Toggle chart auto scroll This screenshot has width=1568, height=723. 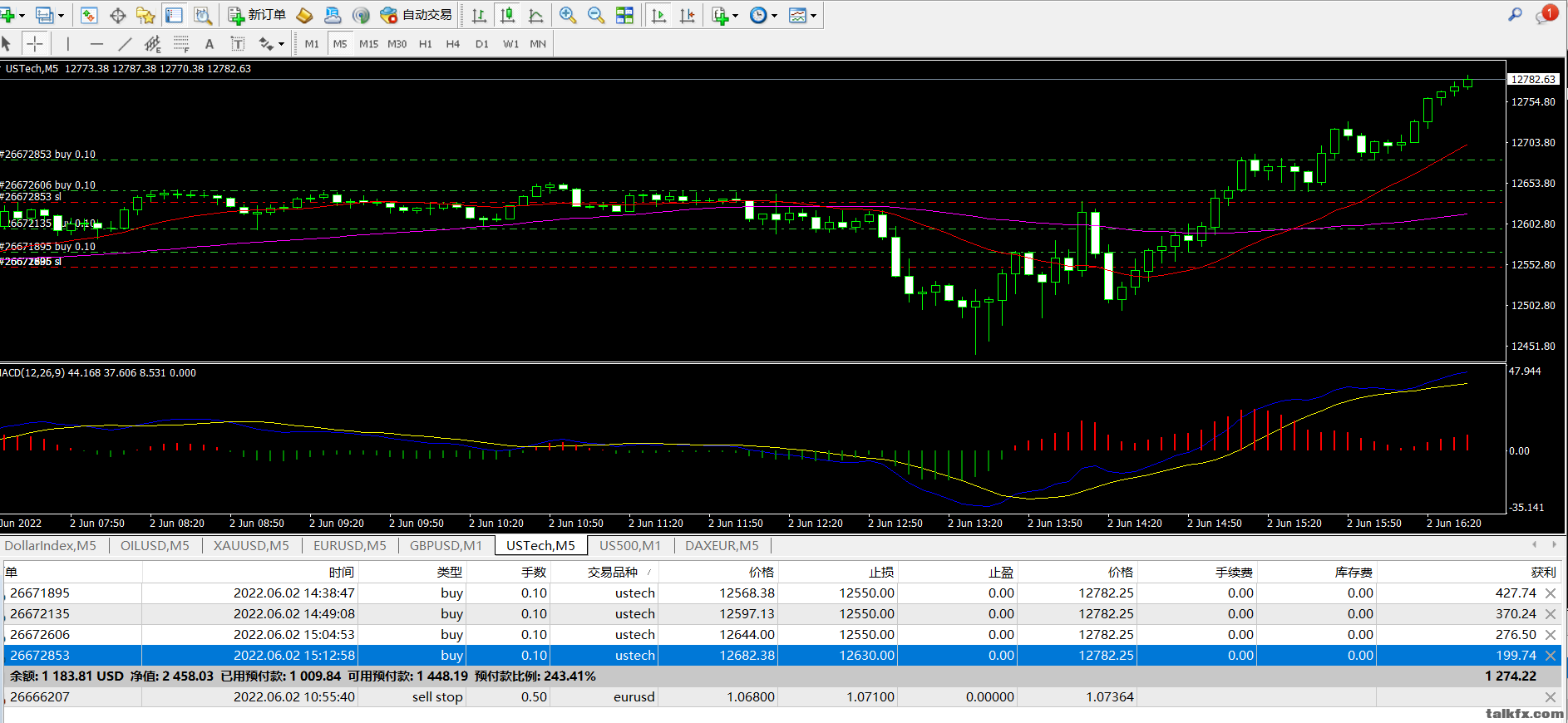tap(658, 15)
